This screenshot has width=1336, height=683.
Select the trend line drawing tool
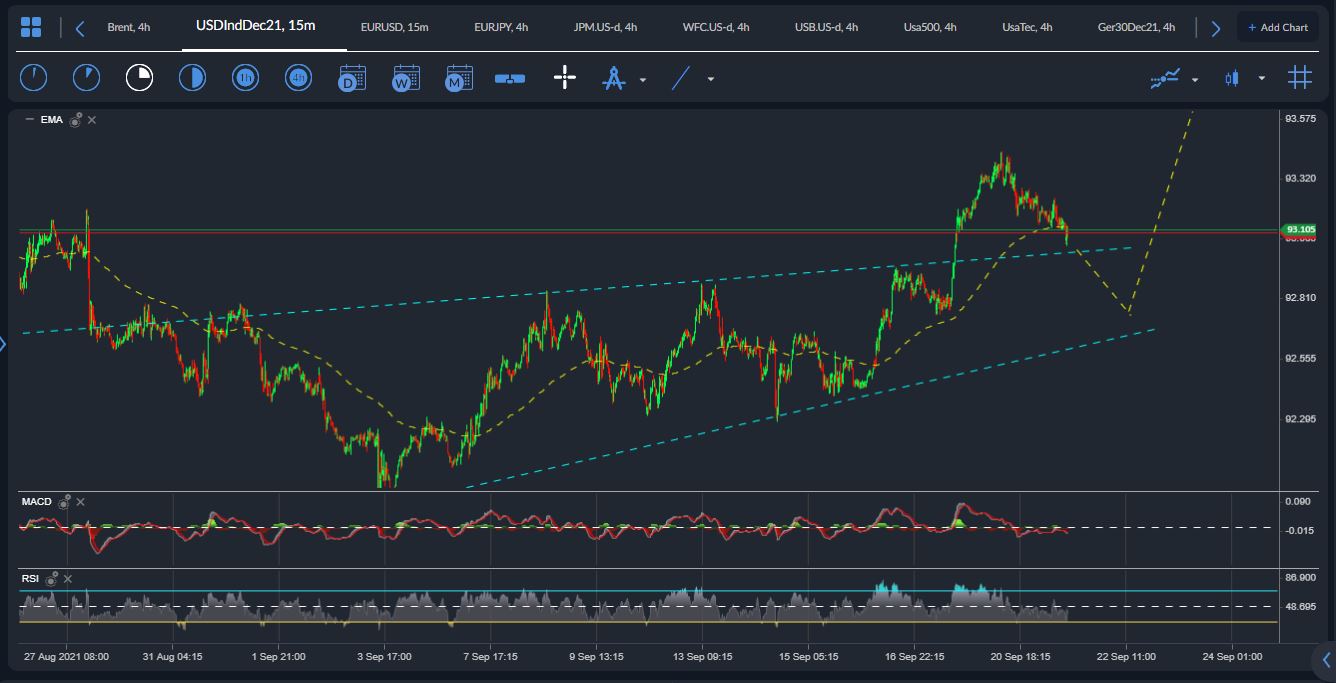(x=681, y=78)
